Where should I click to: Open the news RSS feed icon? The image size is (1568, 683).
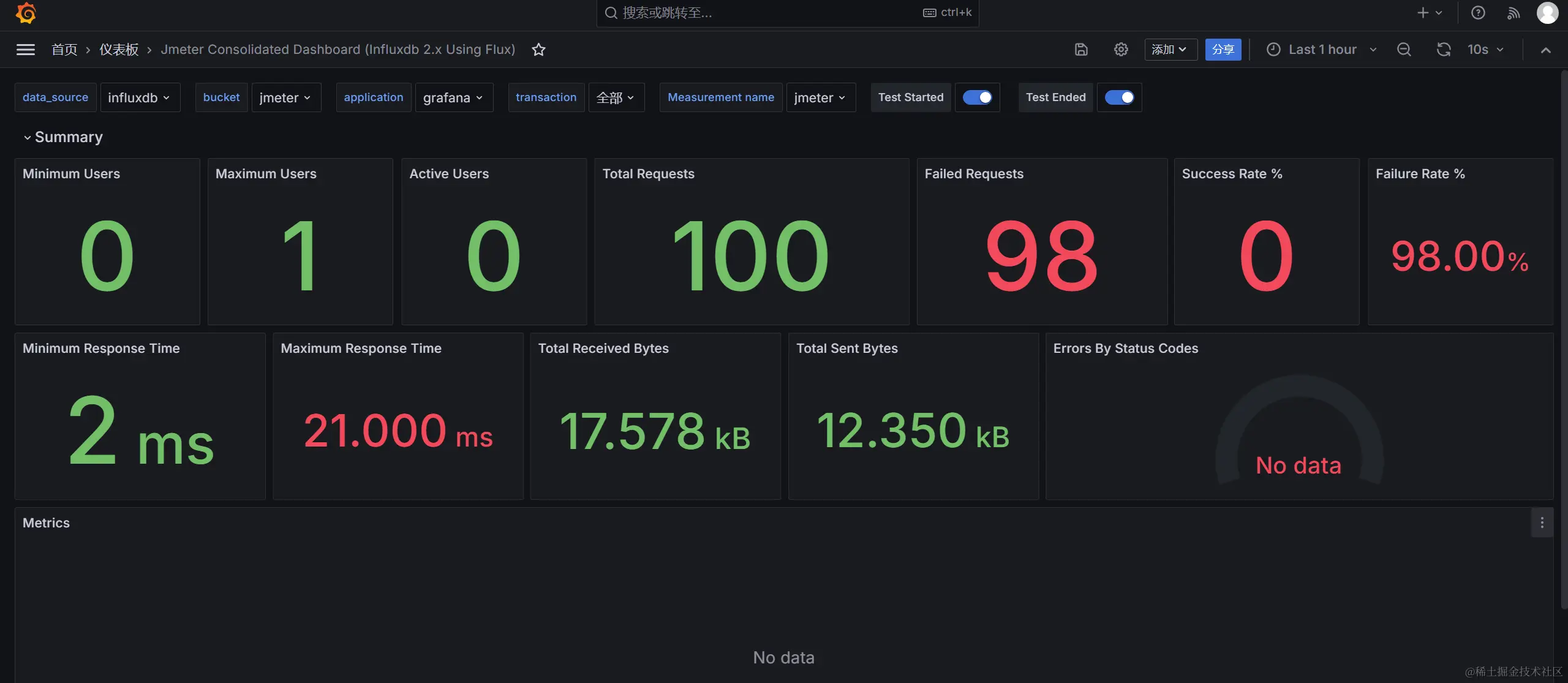1513,13
